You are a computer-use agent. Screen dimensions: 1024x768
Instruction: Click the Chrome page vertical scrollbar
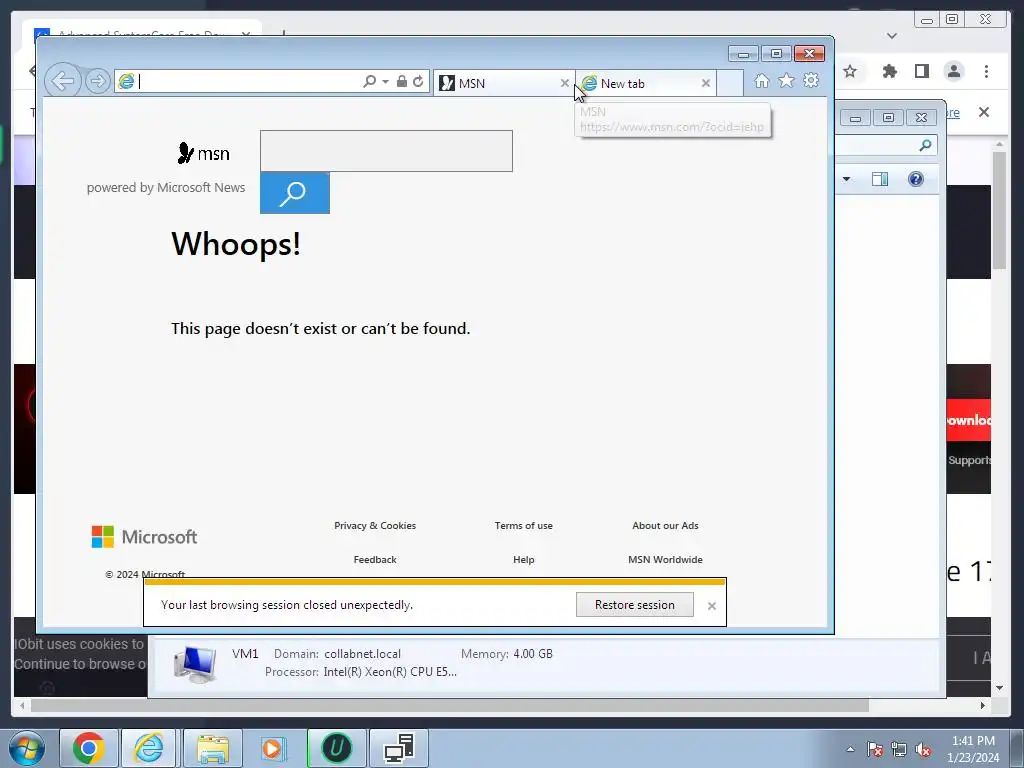[999, 210]
